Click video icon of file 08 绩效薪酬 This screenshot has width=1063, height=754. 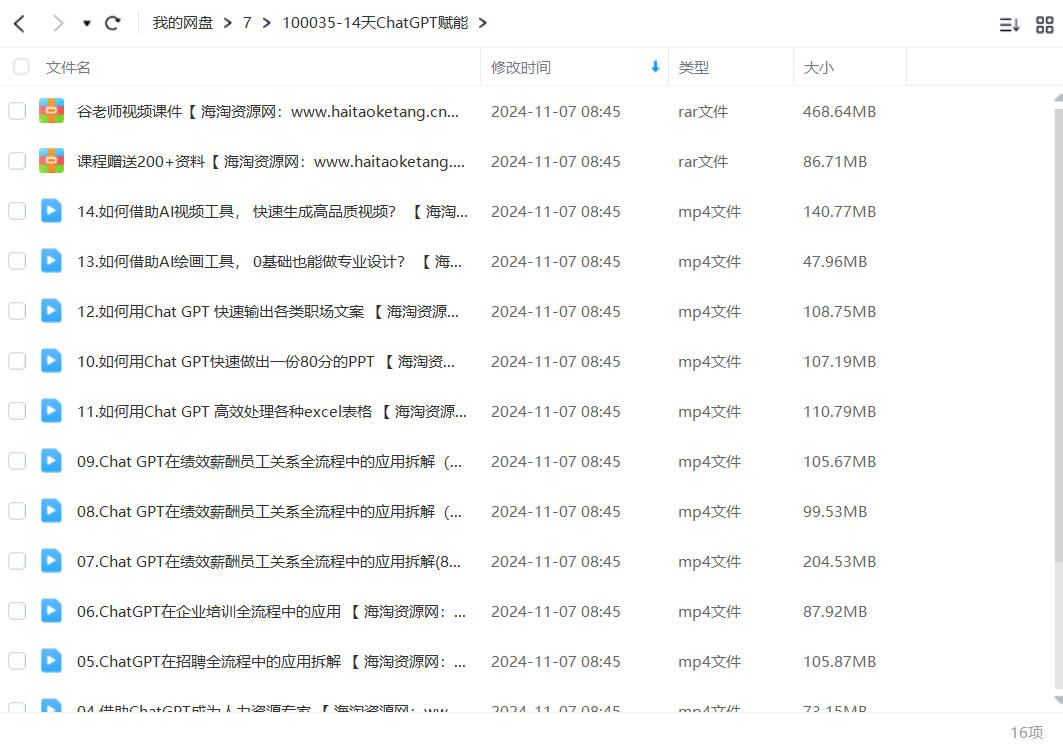coord(52,511)
